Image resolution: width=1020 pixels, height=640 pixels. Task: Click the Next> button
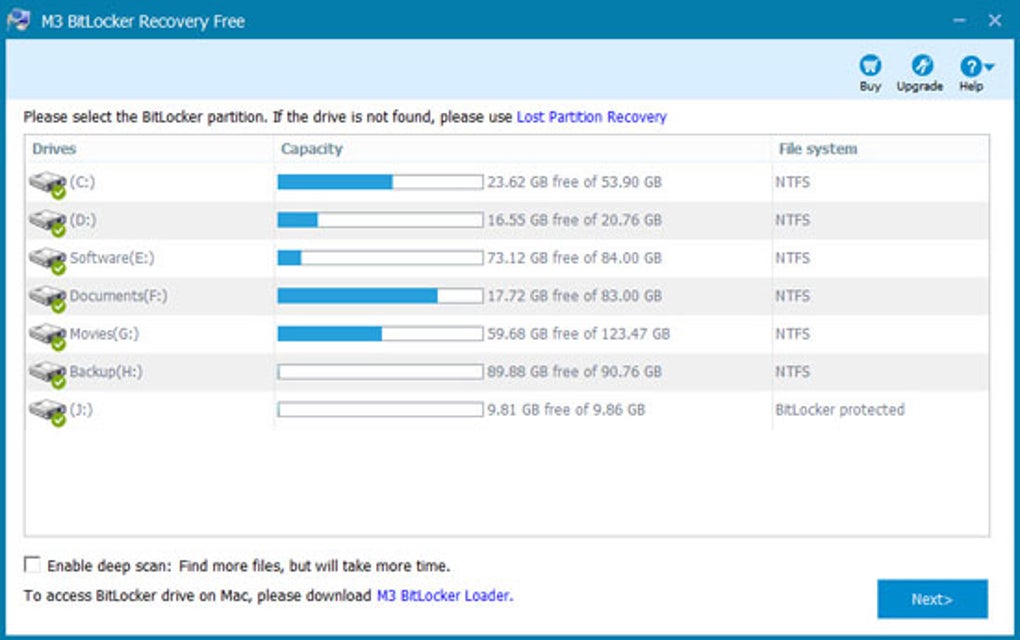tap(932, 599)
